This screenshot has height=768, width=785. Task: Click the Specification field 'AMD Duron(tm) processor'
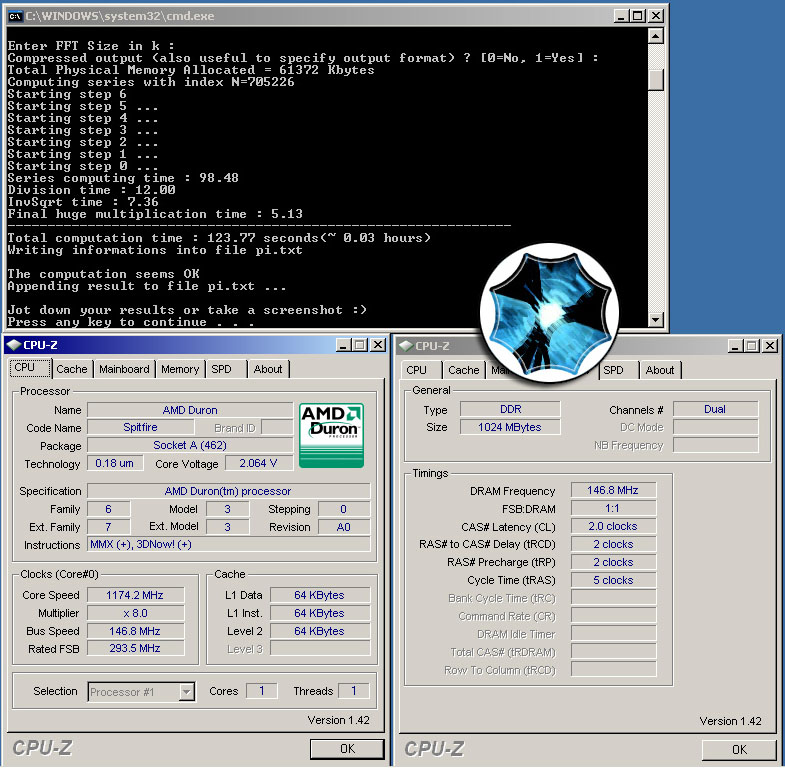(229, 491)
